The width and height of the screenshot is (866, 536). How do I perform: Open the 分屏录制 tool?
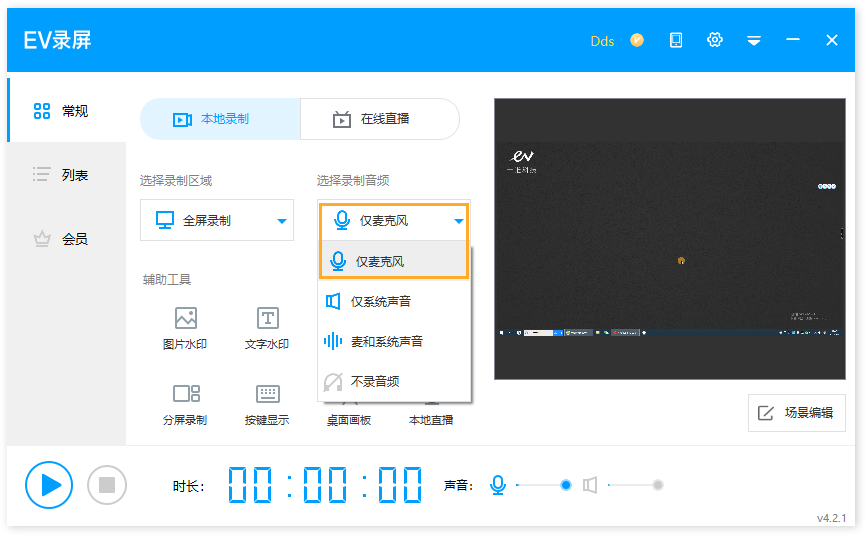[185, 404]
